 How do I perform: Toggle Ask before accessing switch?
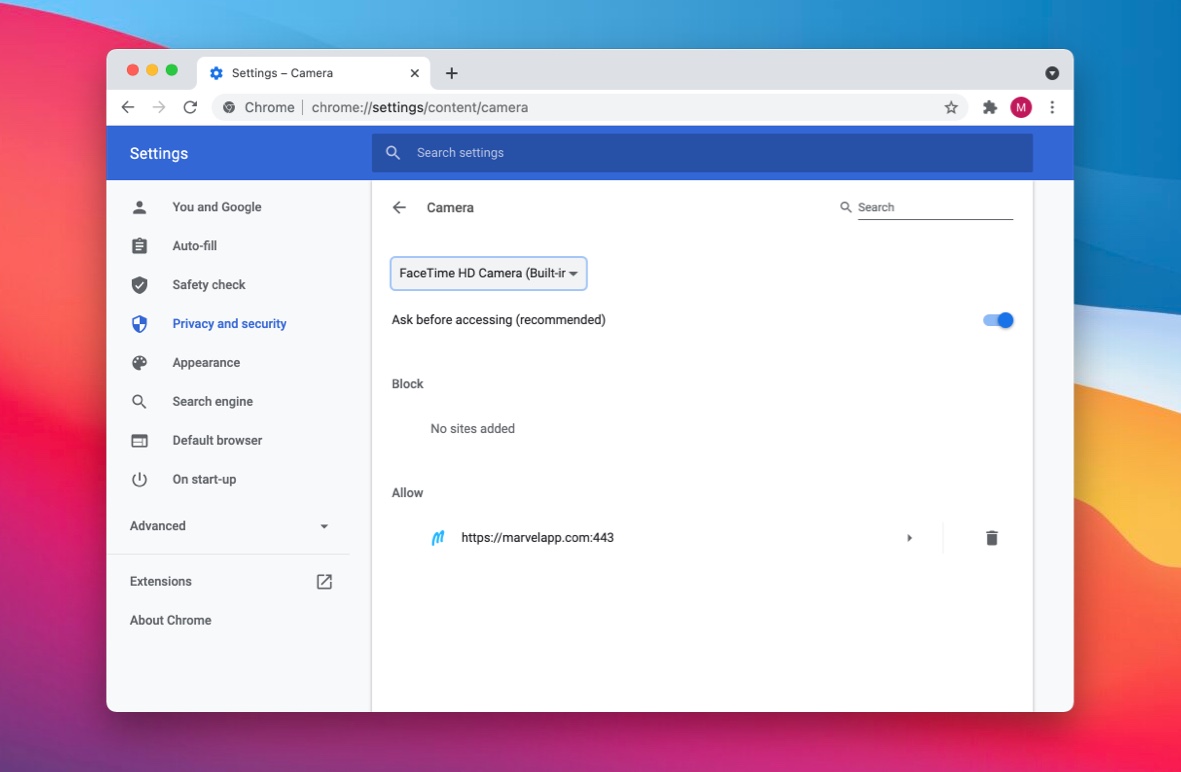pos(998,320)
